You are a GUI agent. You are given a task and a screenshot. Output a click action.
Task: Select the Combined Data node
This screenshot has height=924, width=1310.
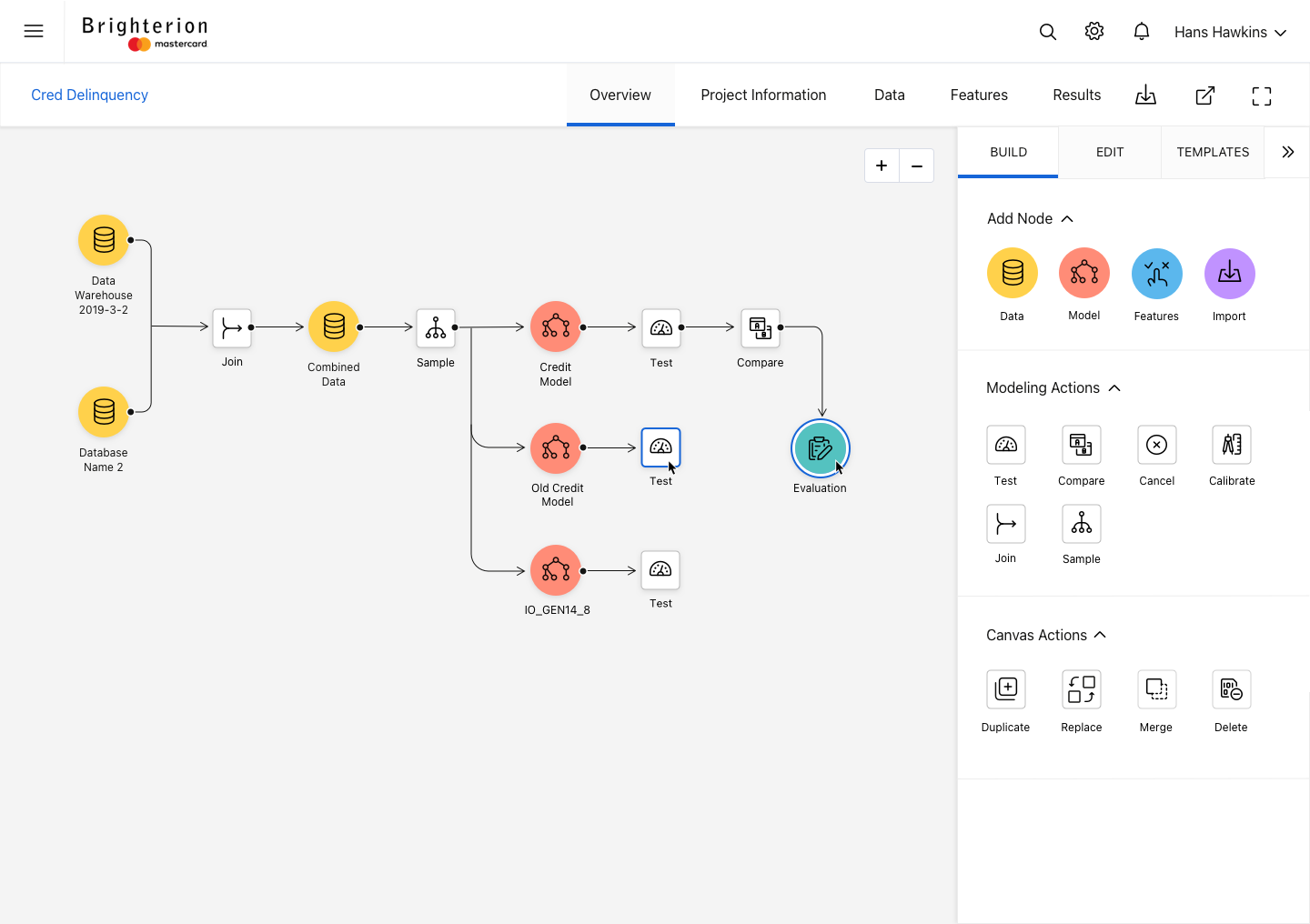click(x=334, y=326)
